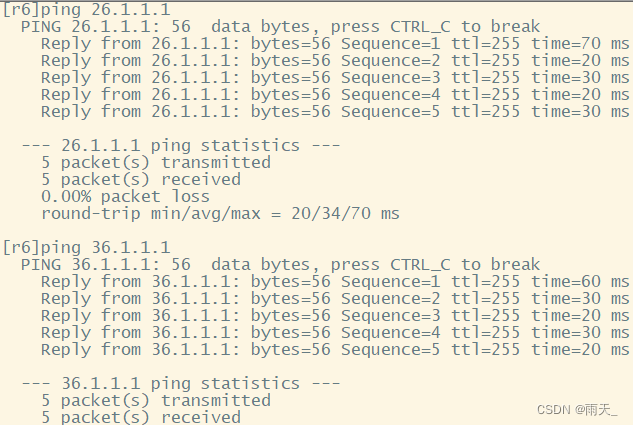Click the 26.1.1.1 reply with Sequence=1
This screenshot has width=633, height=425.
[x=335, y=44]
